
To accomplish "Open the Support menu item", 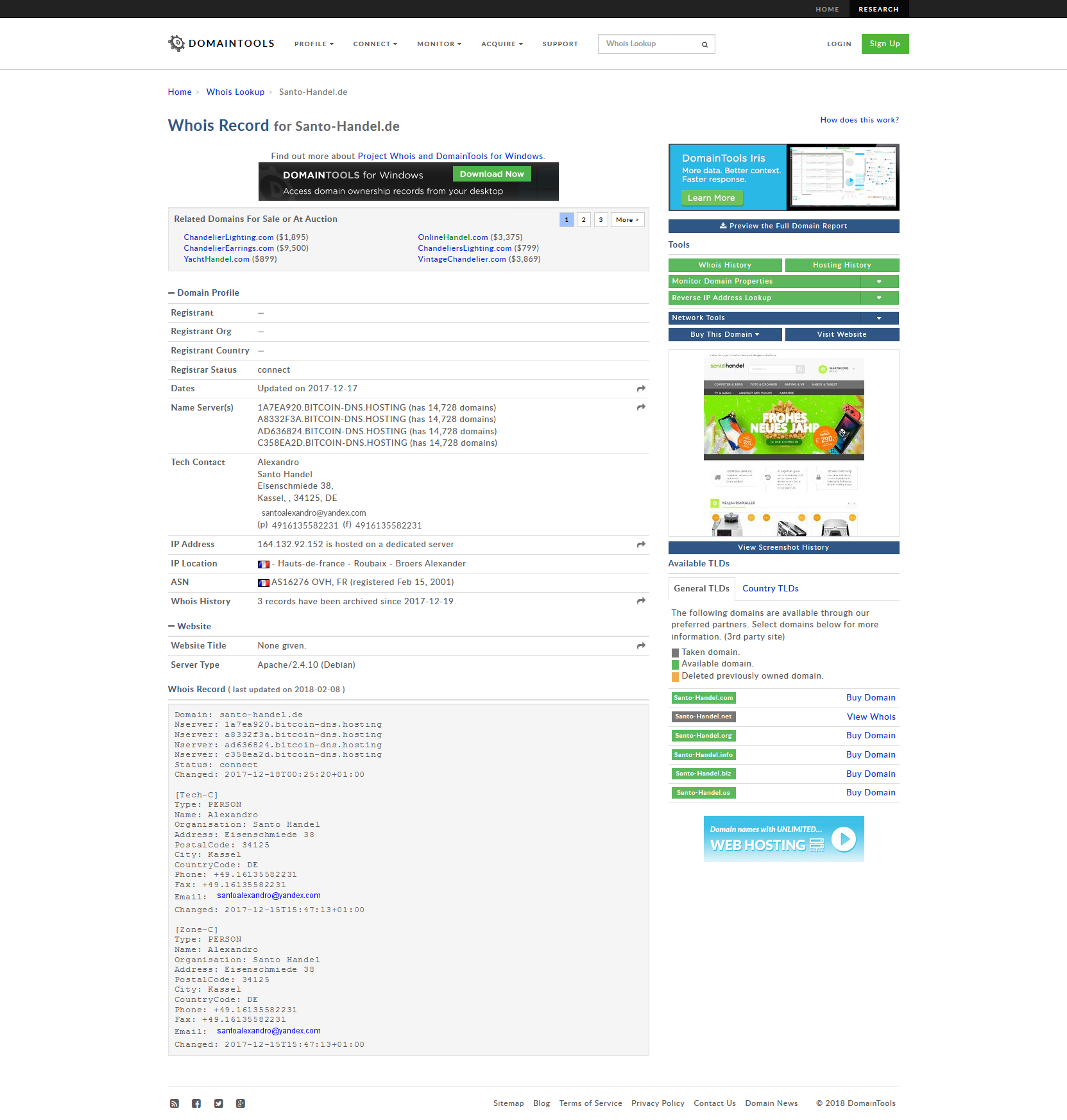I will coord(560,44).
